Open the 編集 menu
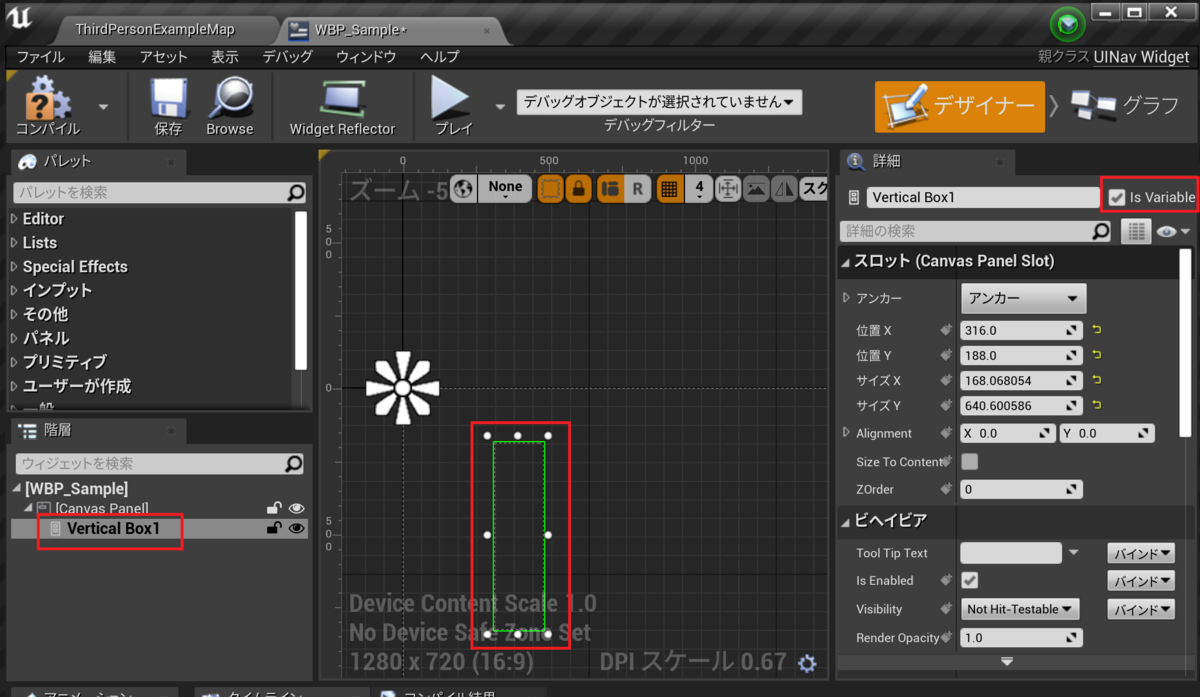 102,57
